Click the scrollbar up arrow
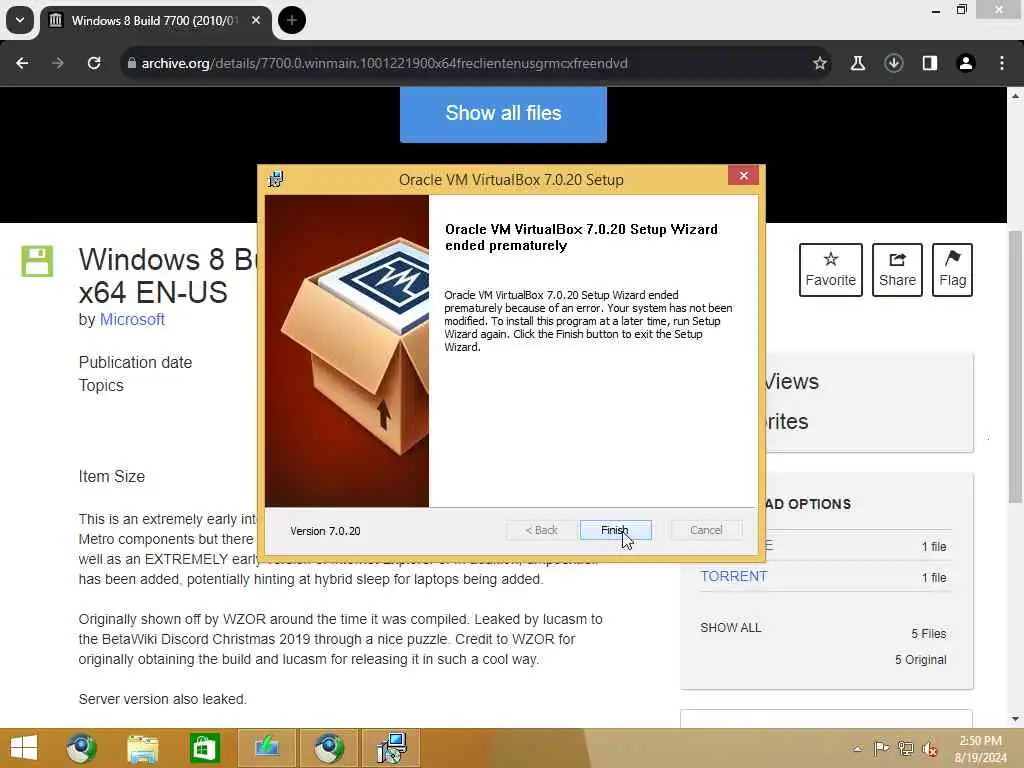1024x768 pixels. coord(1014,95)
